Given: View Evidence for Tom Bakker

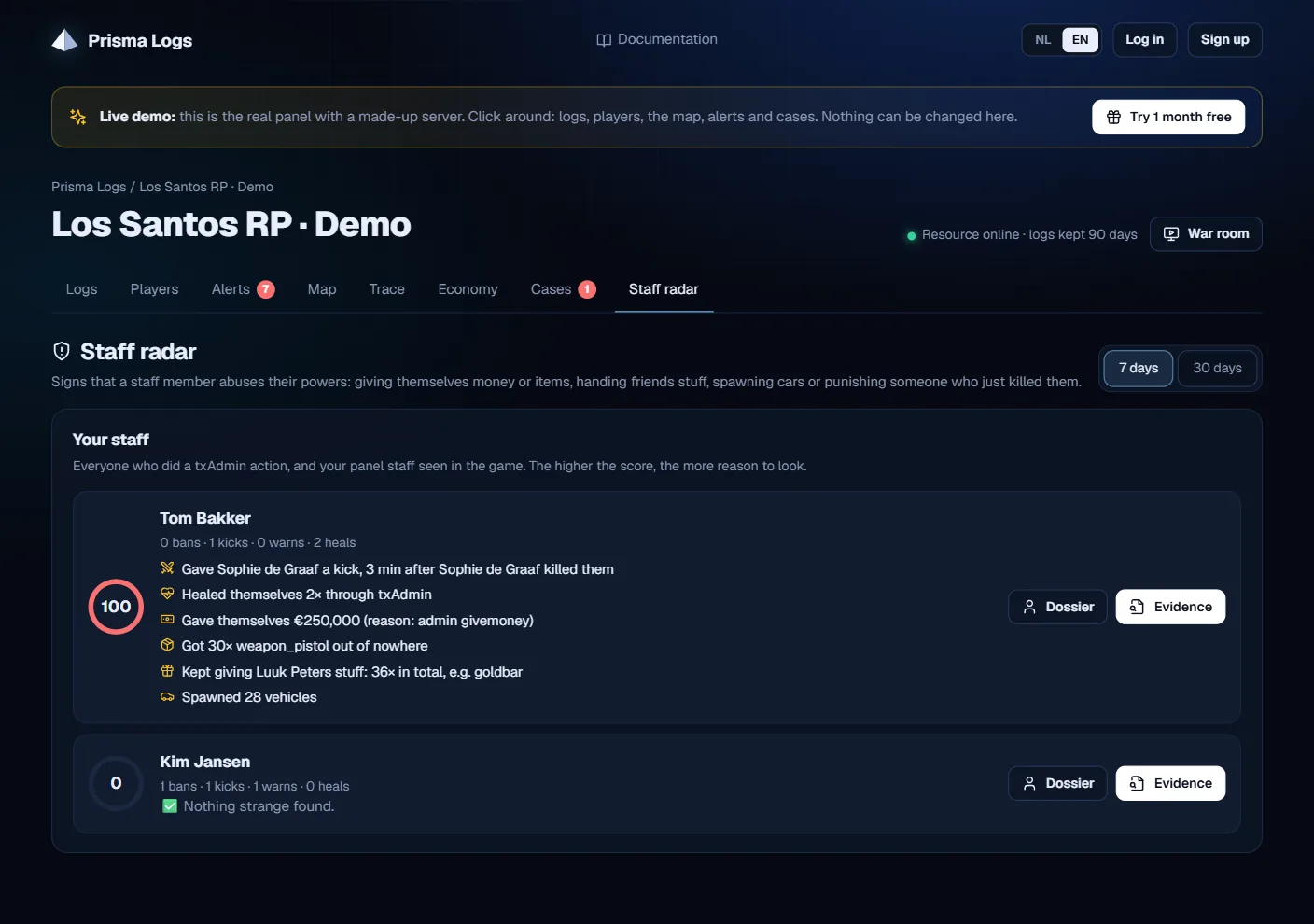Looking at the screenshot, I should (x=1170, y=607).
